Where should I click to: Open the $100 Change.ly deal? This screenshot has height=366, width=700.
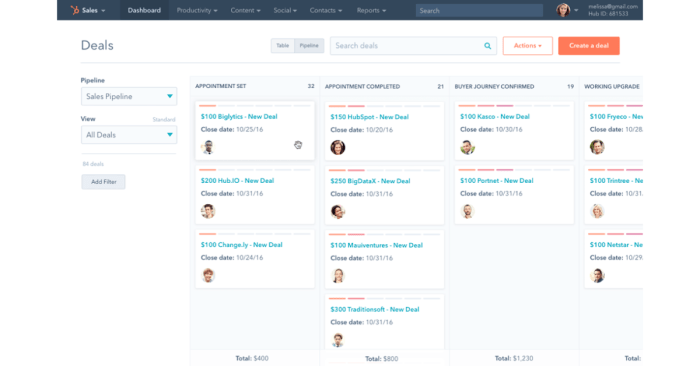242,245
